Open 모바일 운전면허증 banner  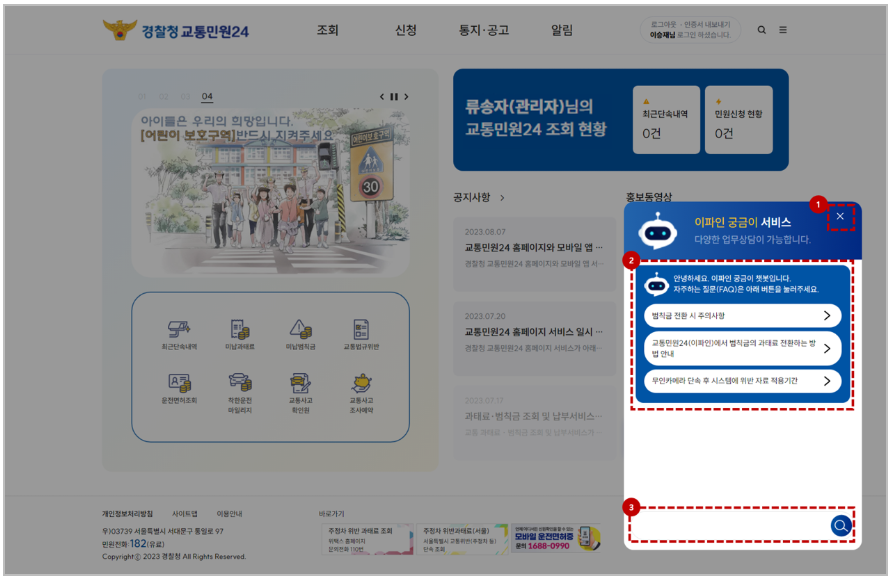click(x=556, y=539)
